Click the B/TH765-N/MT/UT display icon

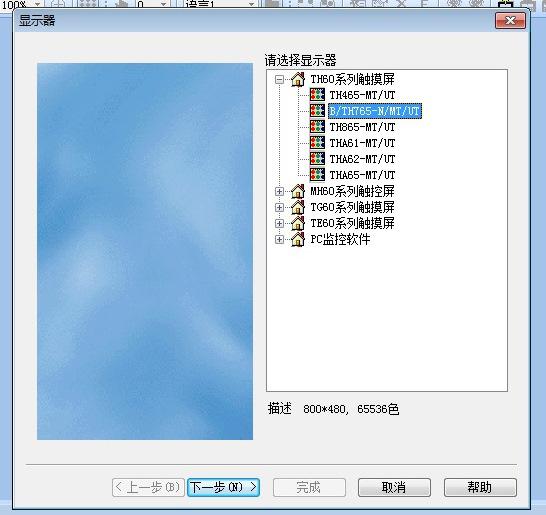(x=317, y=111)
